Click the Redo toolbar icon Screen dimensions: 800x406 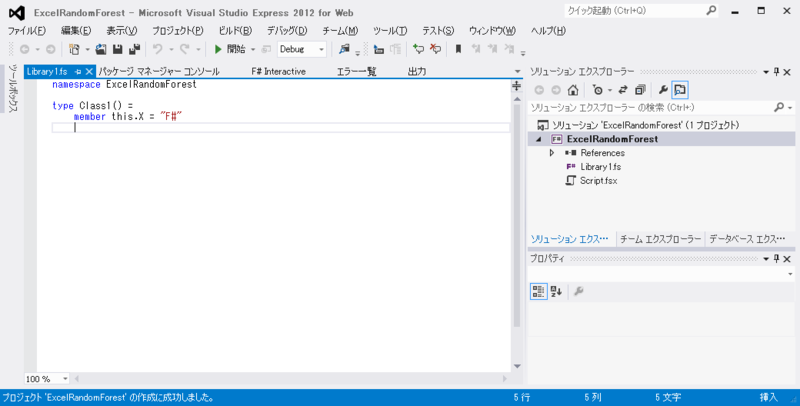click(x=185, y=49)
